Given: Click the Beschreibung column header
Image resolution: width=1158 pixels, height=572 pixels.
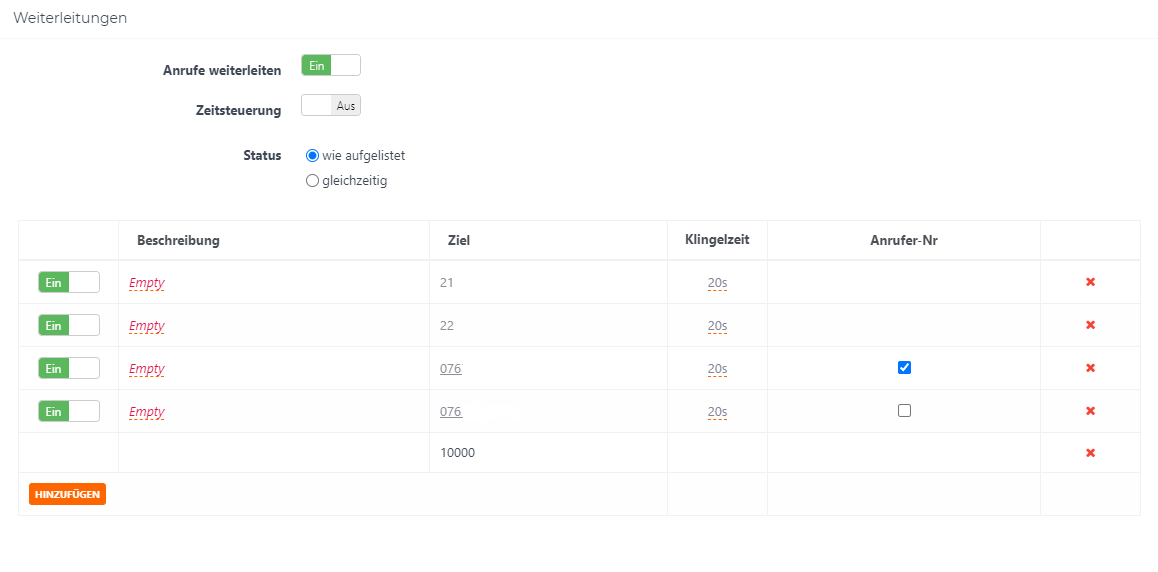Looking at the screenshot, I should coord(178,241).
